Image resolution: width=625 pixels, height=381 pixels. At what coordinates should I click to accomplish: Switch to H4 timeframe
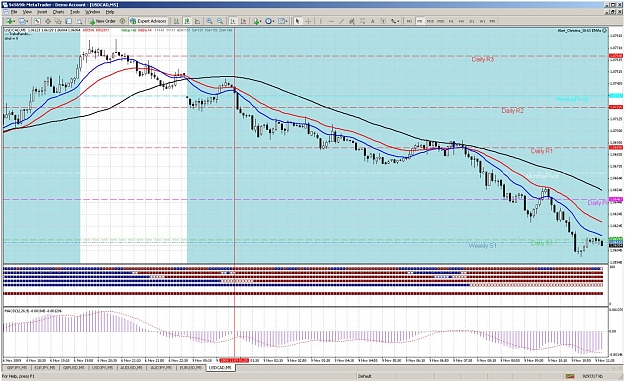point(461,21)
